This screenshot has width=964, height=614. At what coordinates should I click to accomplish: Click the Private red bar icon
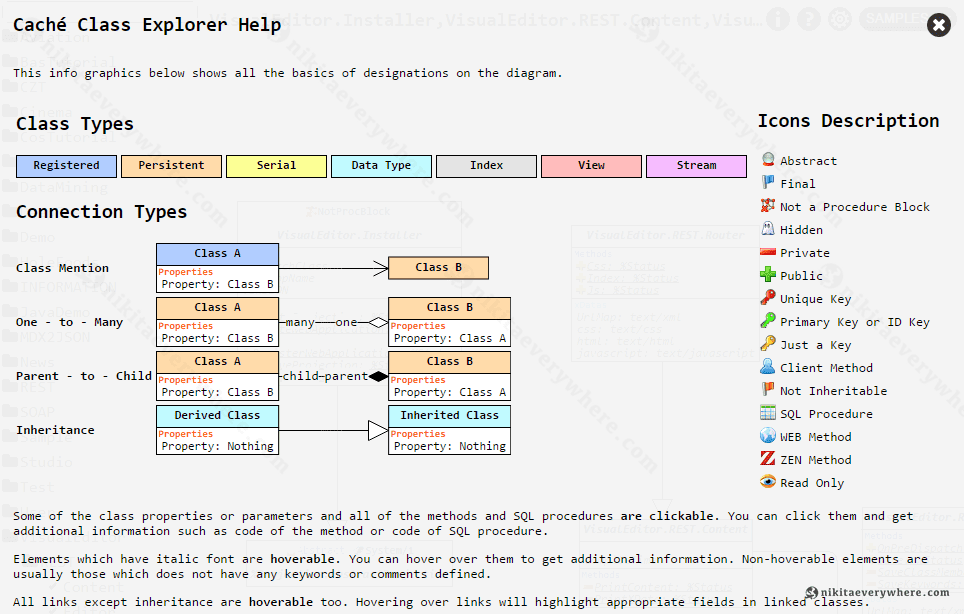(767, 252)
